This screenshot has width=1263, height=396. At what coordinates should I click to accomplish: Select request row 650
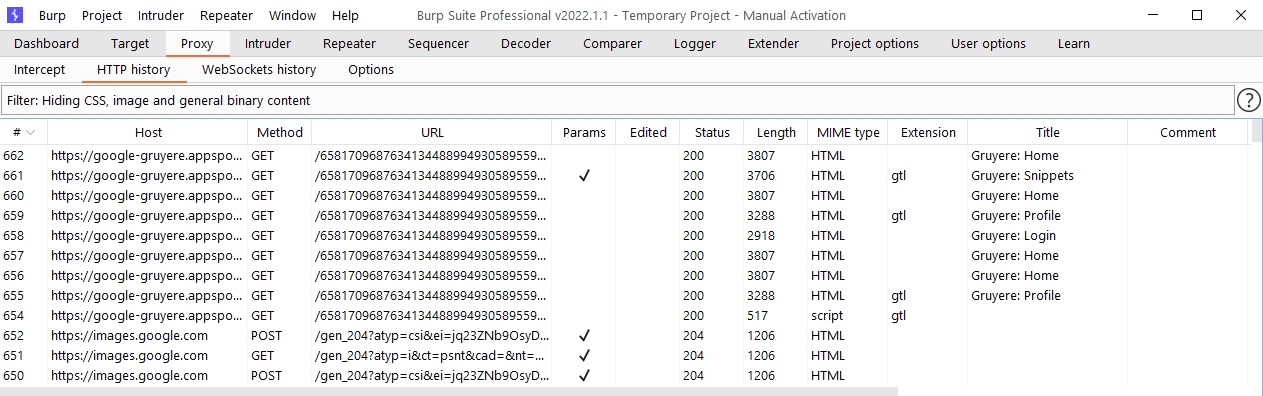[x=624, y=375]
